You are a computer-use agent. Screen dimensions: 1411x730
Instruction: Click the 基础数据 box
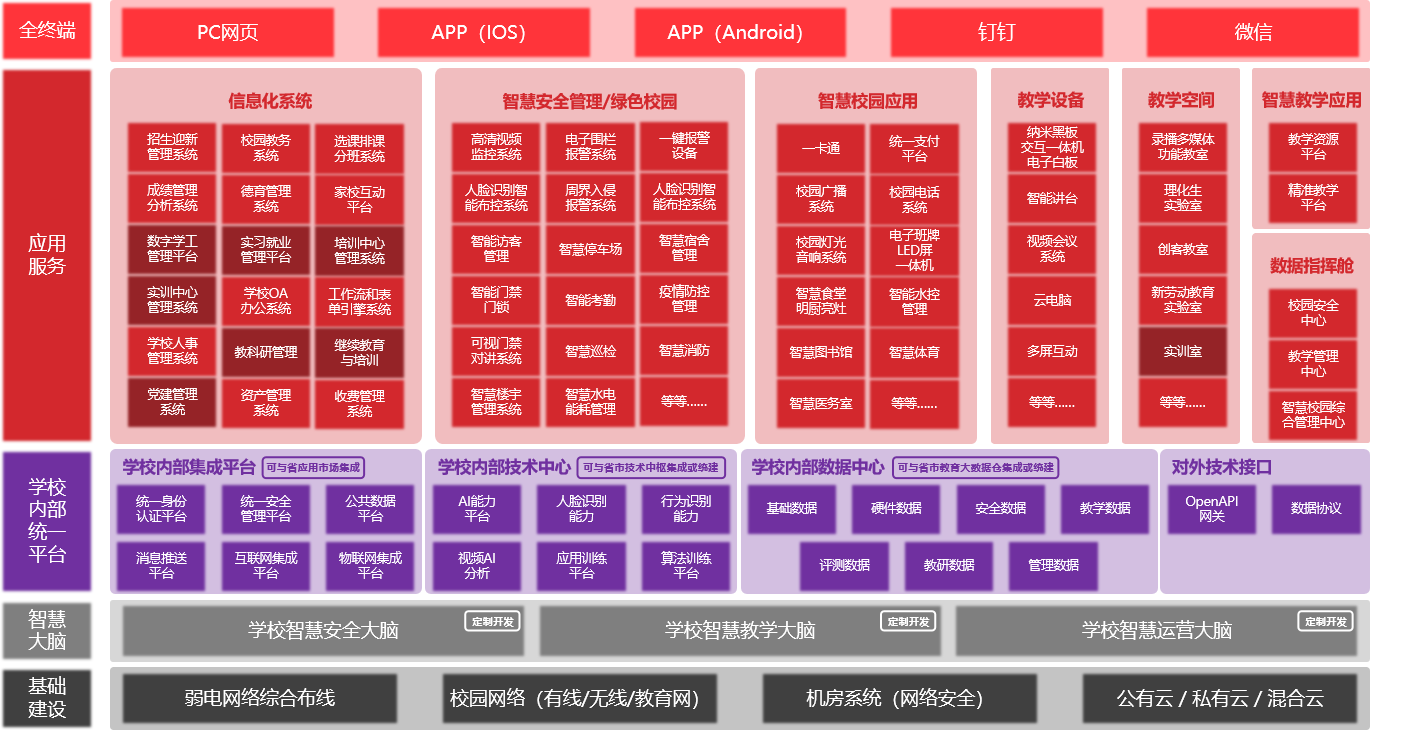(x=792, y=509)
